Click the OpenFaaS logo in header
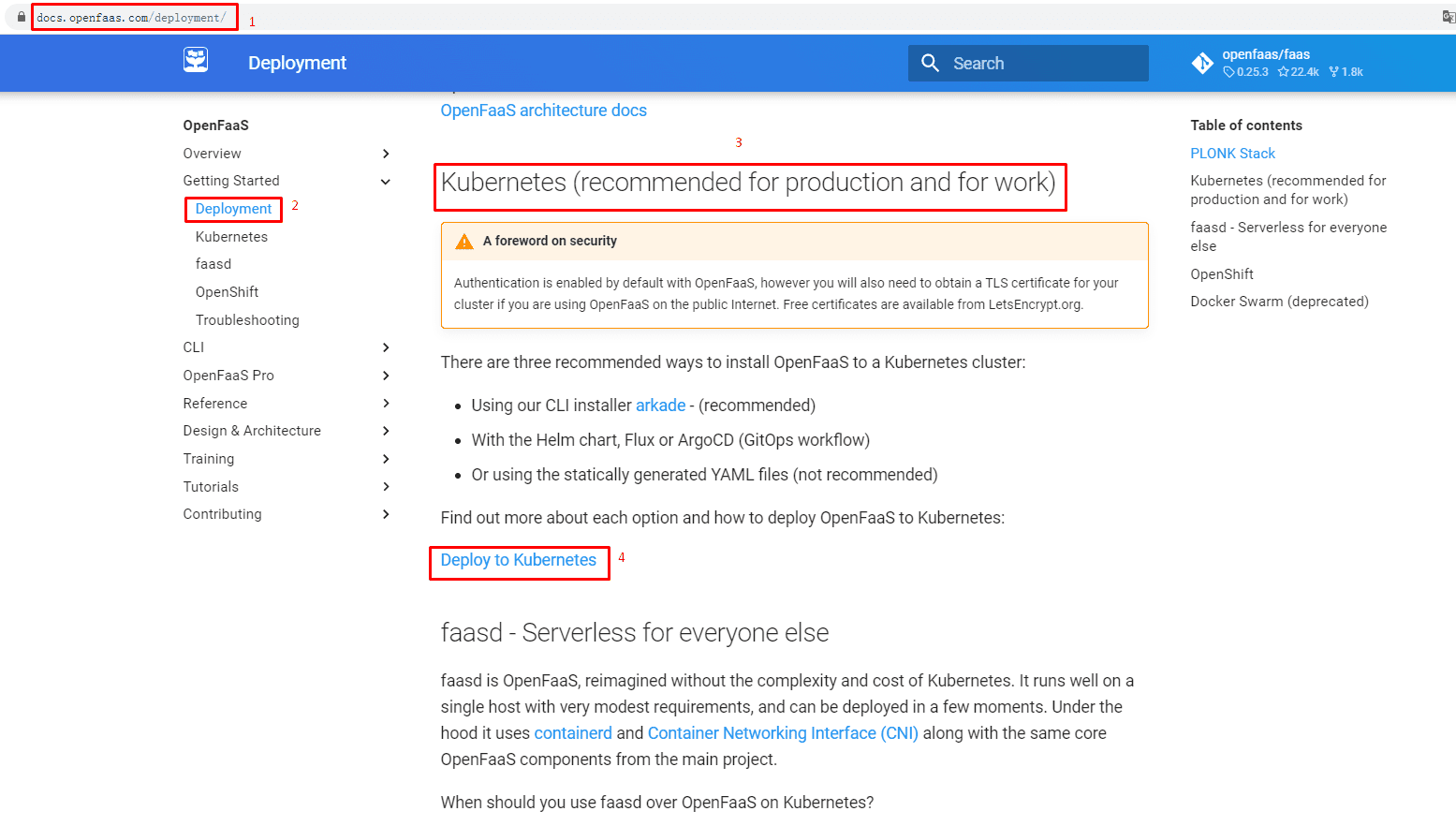Viewport: 1456px width, 826px height. (196, 61)
